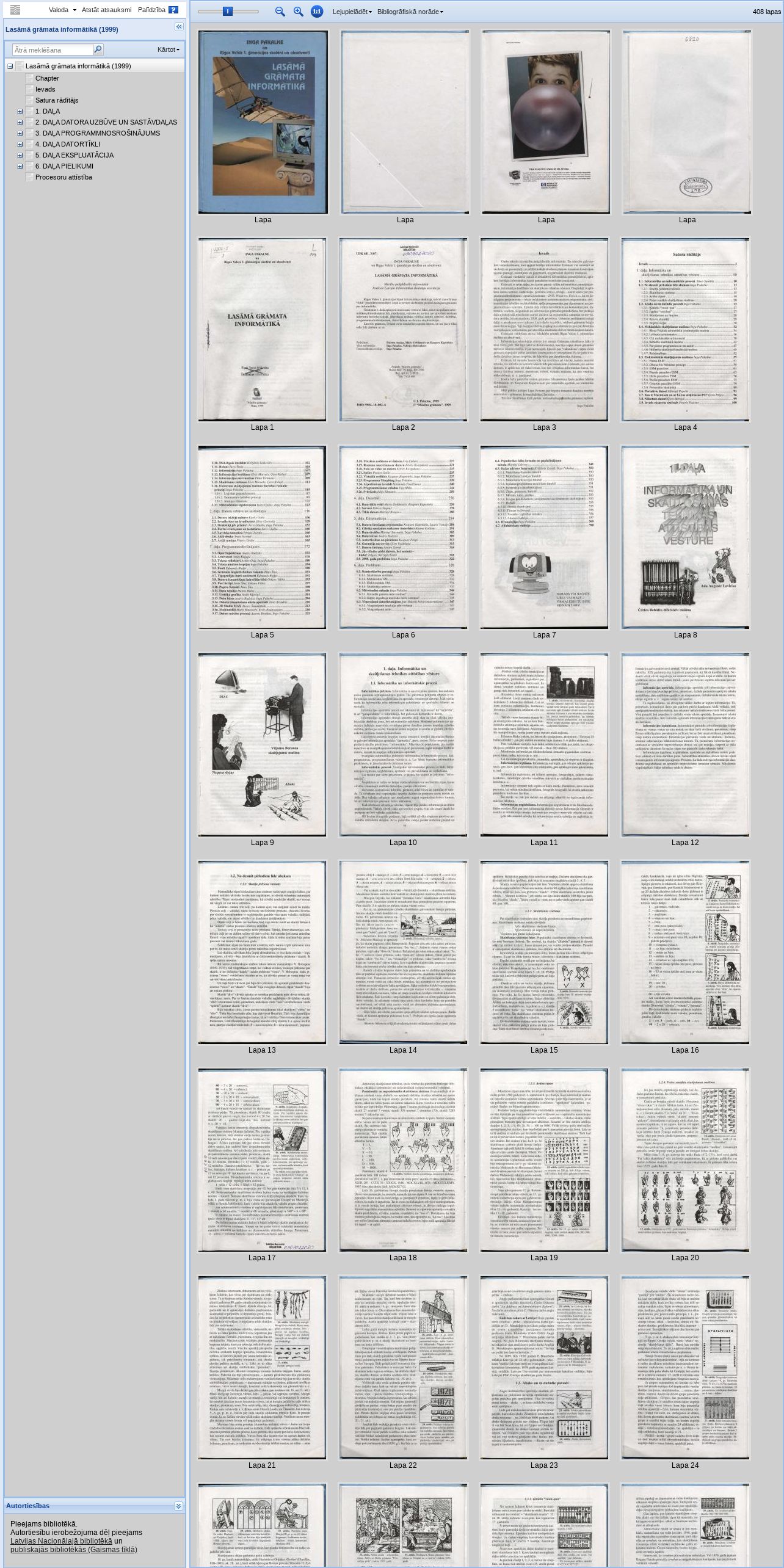Open the Kārtot sort dropdown
The image size is (784, 1568).
click(169, 49)
